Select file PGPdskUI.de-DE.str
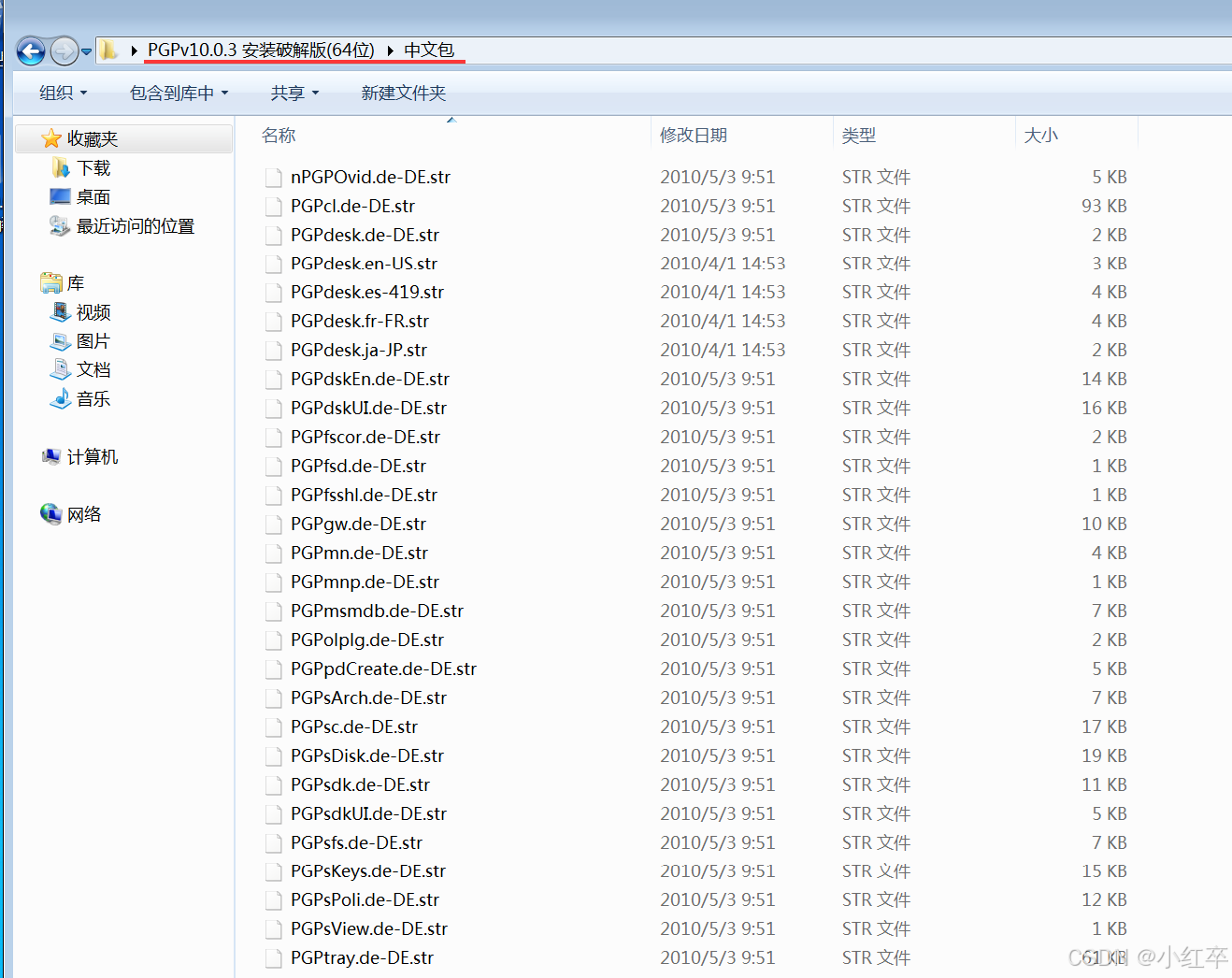The image size is (1232, 978). (369, 409)
